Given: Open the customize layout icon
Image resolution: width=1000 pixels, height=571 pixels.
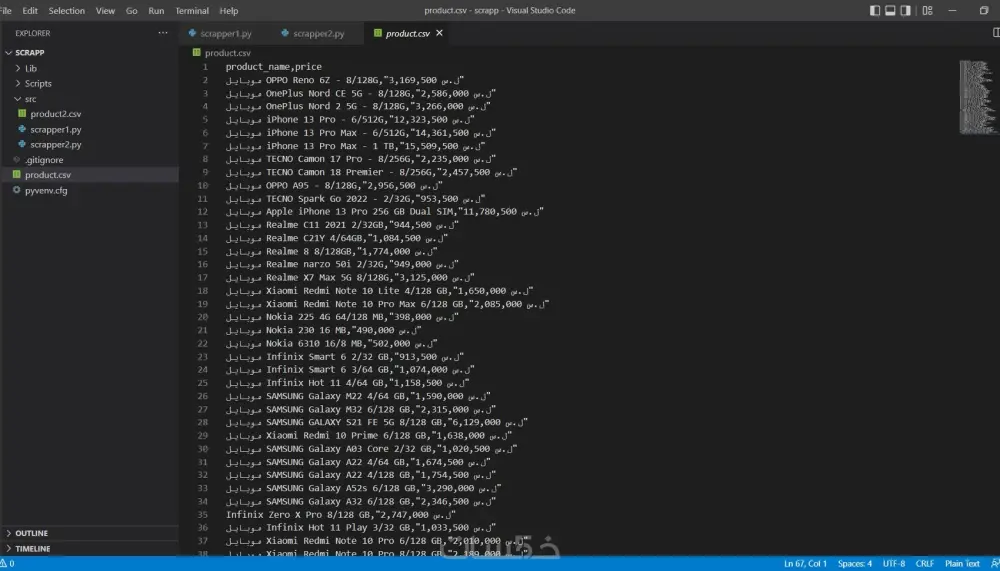Looking at the screenshot, I should [x=927, y=11].
